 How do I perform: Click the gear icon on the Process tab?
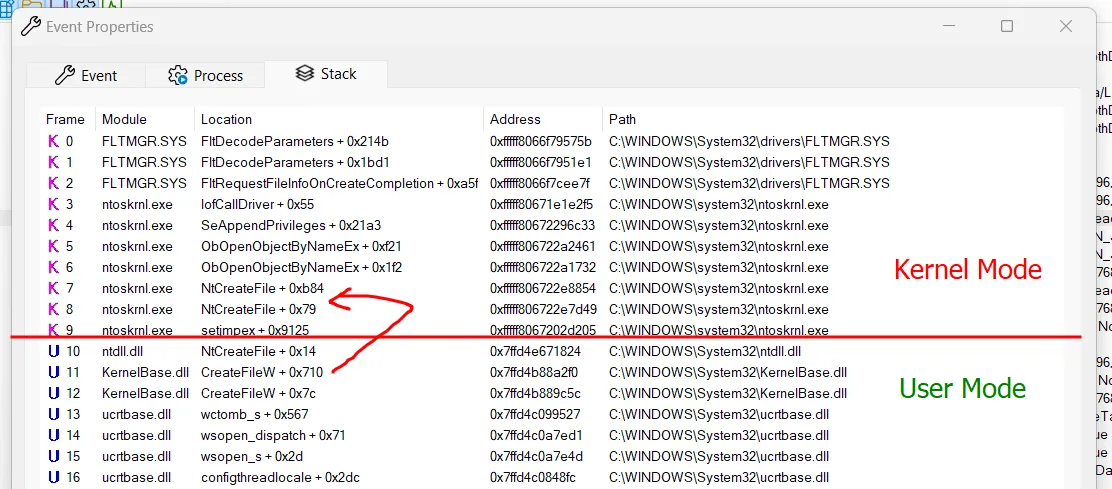[x=178, y=75]
